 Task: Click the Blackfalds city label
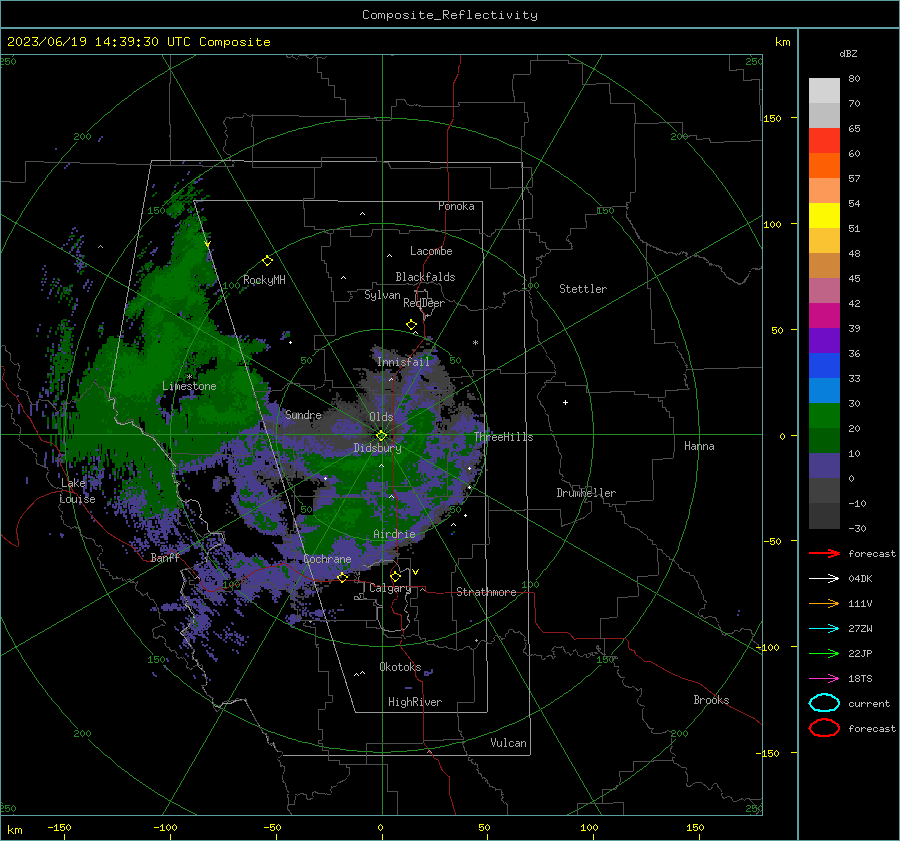pos(425,277)
